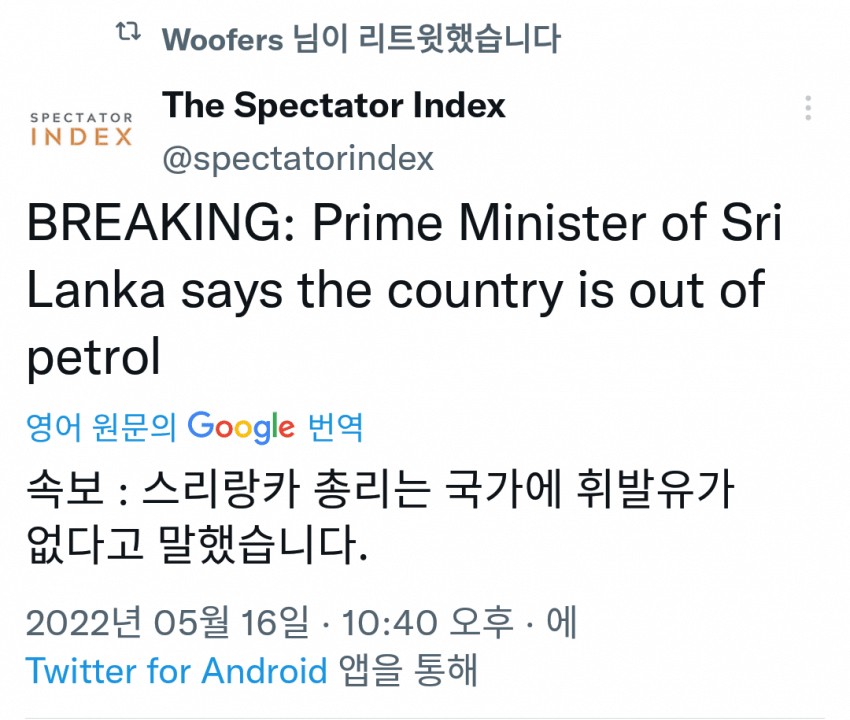Click the @spectatorindex handle
This screenshot has width=850, height=720.
coord(298,158)
